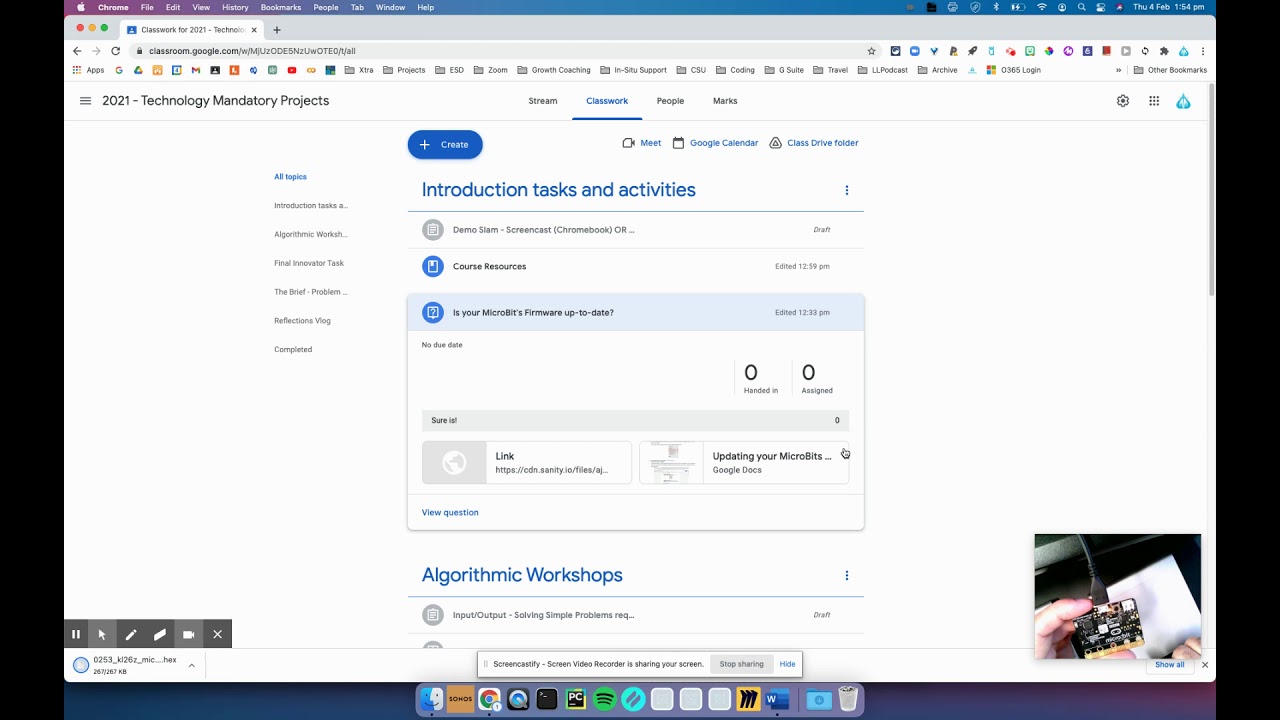This screenshot has width=1280, height=720.
Task: Open the Coding bookmarks folder
Action: (x=735, y=70)
